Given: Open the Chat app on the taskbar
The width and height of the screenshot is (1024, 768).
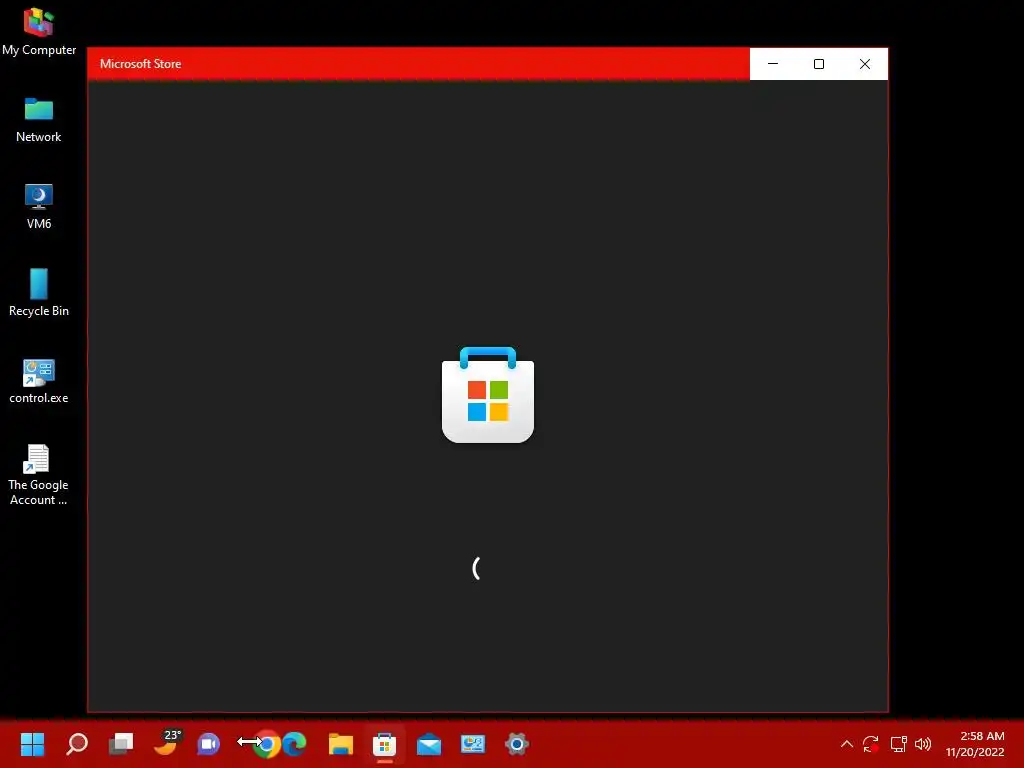Looking at the screenshot, I should [x=208, y=744].
